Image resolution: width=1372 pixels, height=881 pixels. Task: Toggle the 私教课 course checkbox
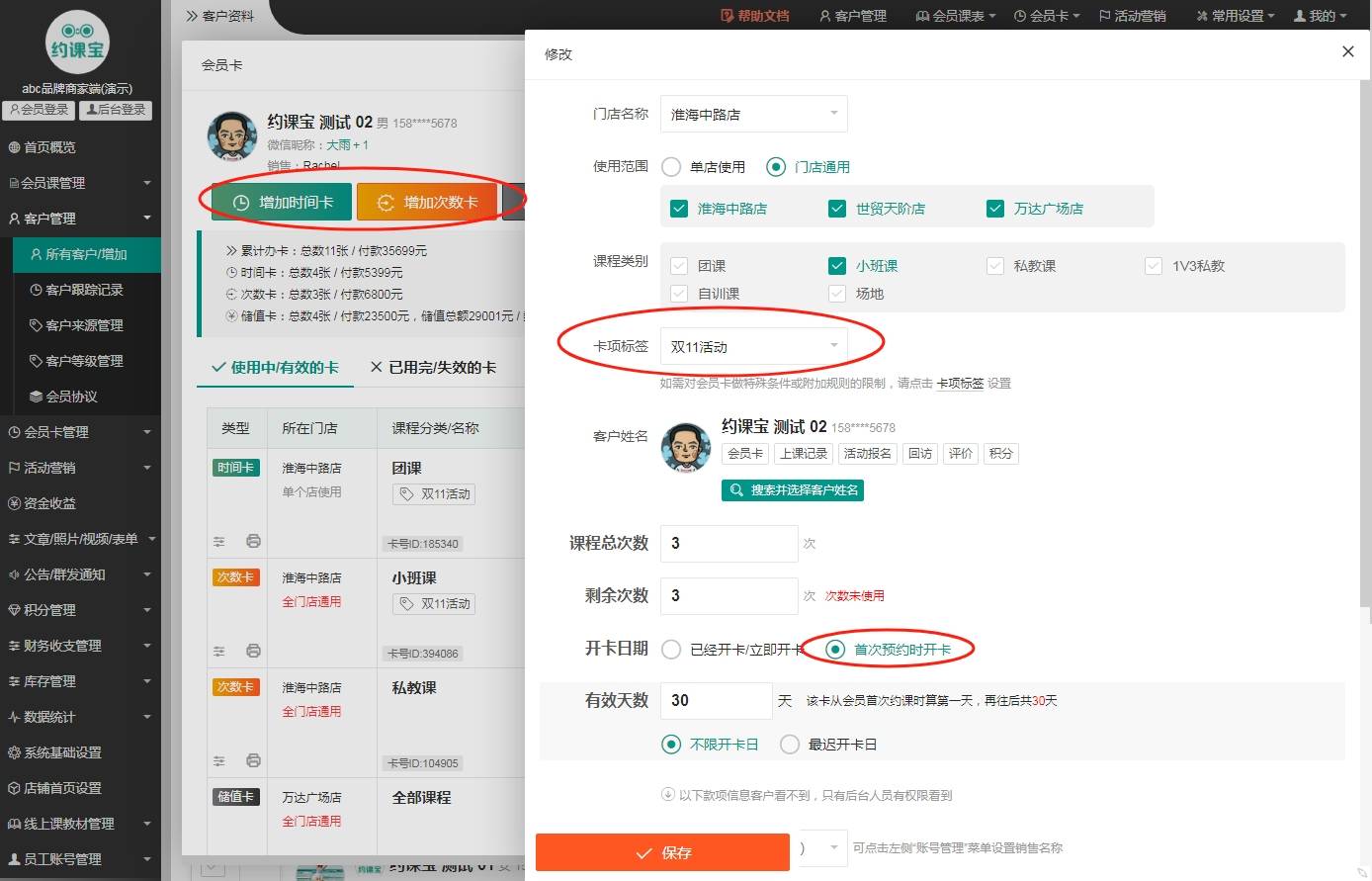click(995, 265)
